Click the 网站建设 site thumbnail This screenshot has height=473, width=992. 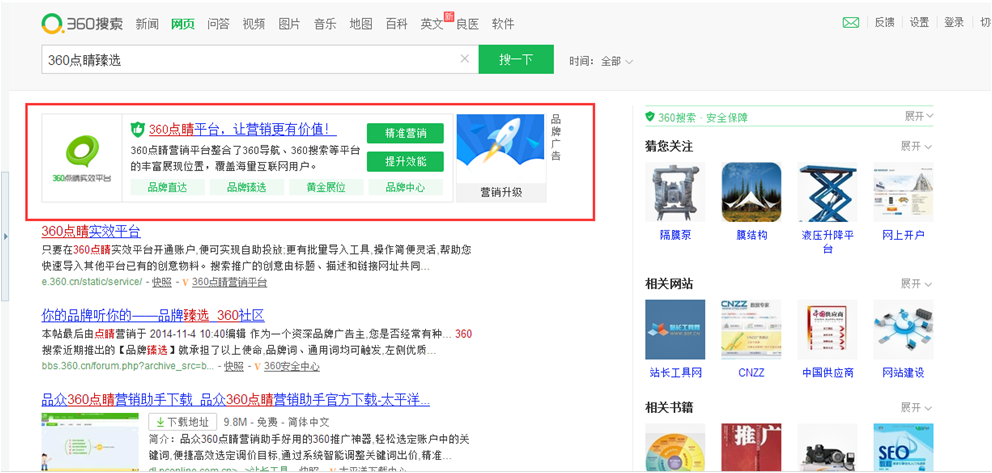pos(903,329)
